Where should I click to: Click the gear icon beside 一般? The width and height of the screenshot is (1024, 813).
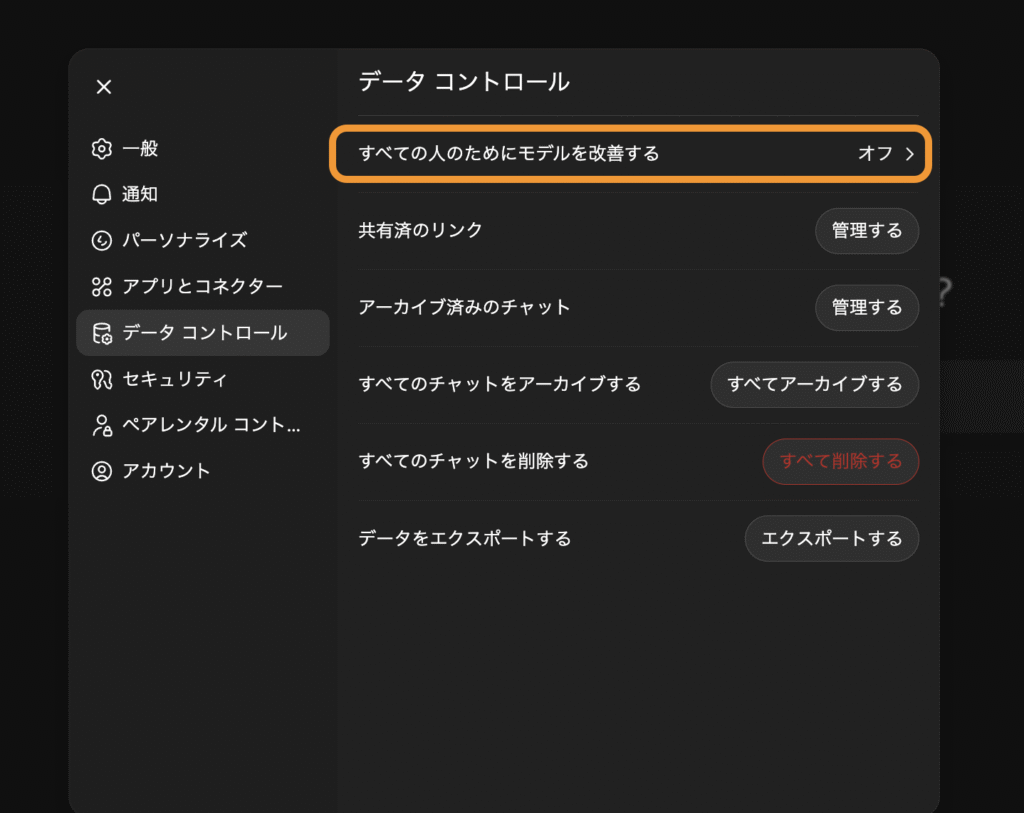click(x=101, y=149)
